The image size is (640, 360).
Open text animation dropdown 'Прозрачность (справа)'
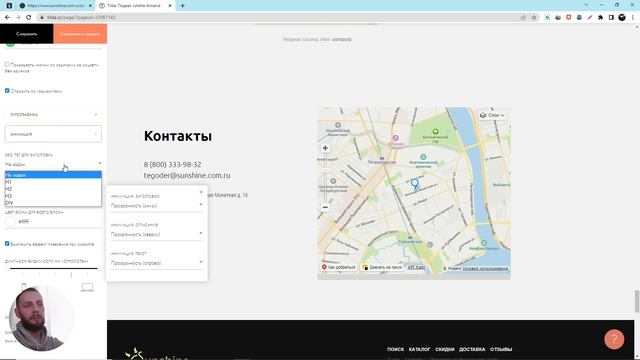coord(157,263)
